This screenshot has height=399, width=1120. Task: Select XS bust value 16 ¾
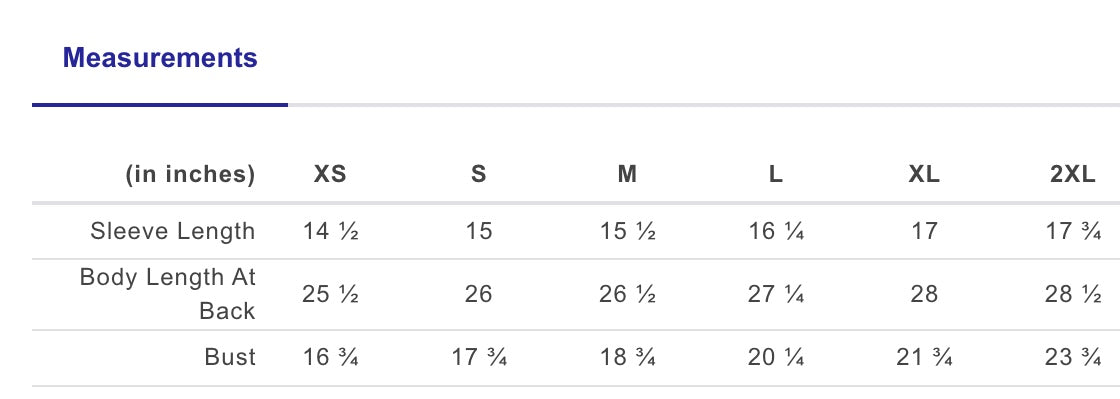(330, 357)
